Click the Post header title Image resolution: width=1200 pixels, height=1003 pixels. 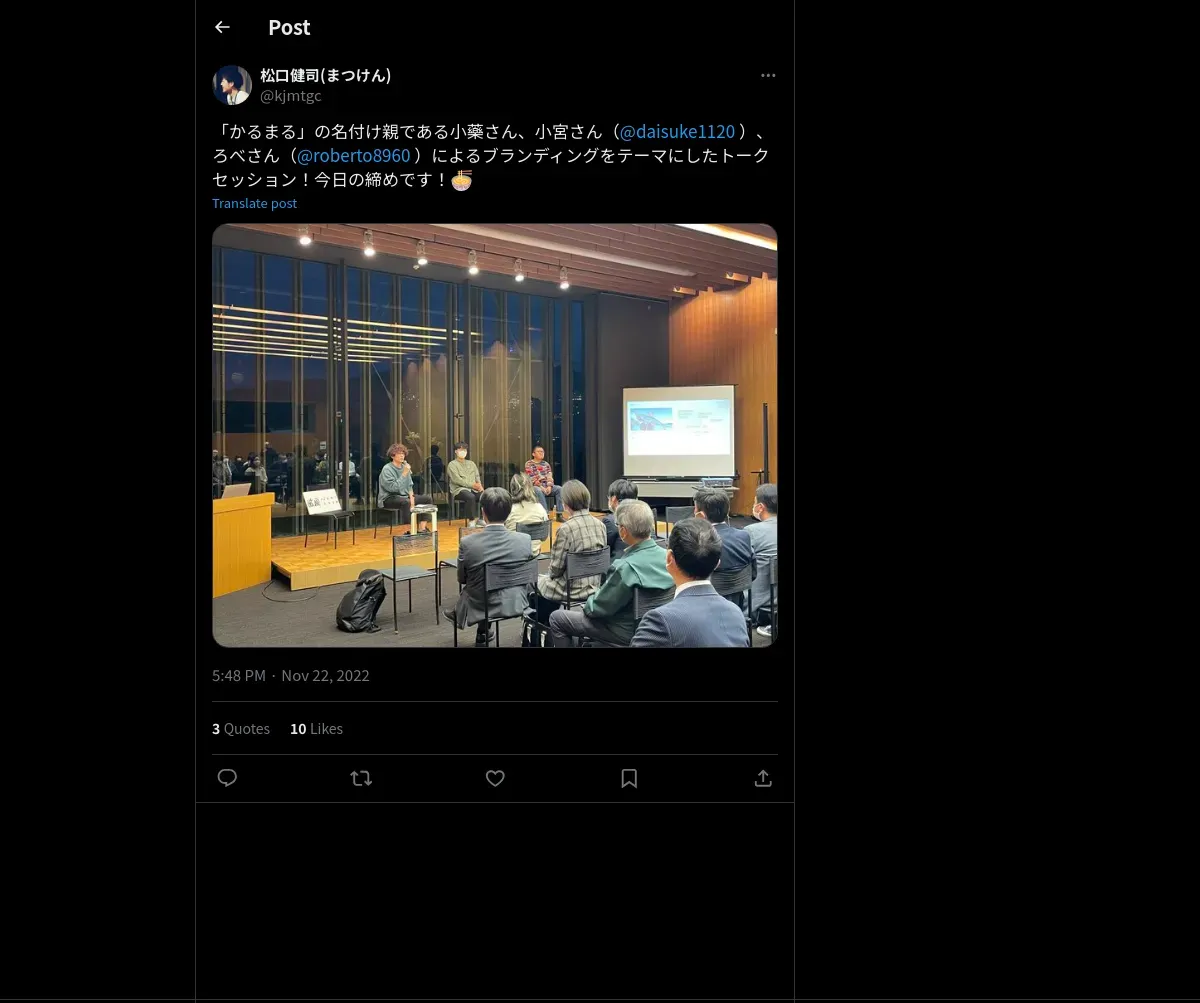289,27
